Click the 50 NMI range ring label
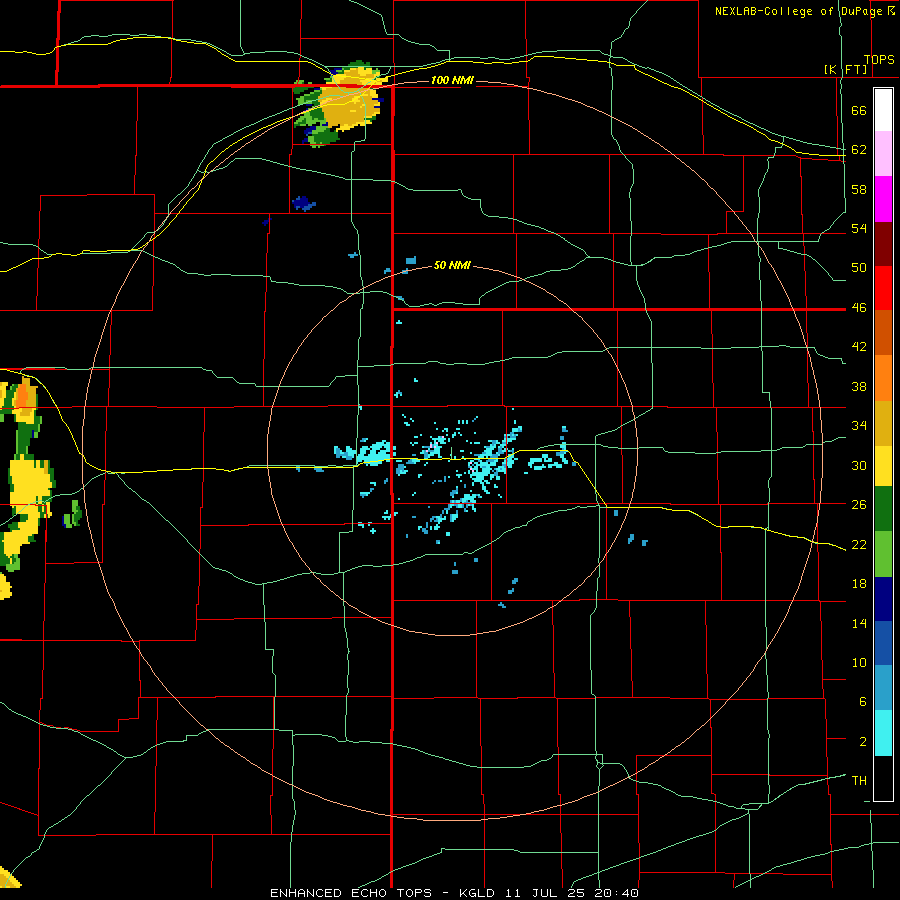The width and height of the screenshot is (900, 900). 452,265
